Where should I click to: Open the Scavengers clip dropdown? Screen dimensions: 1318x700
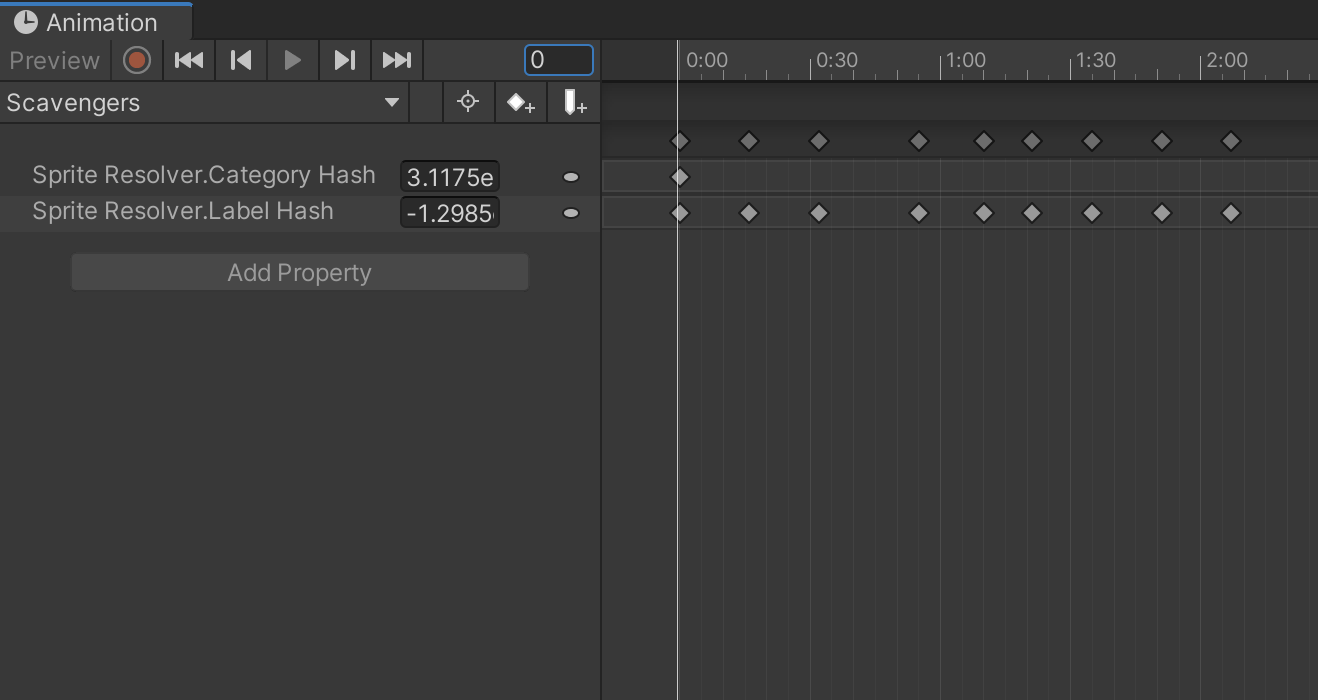204,102
